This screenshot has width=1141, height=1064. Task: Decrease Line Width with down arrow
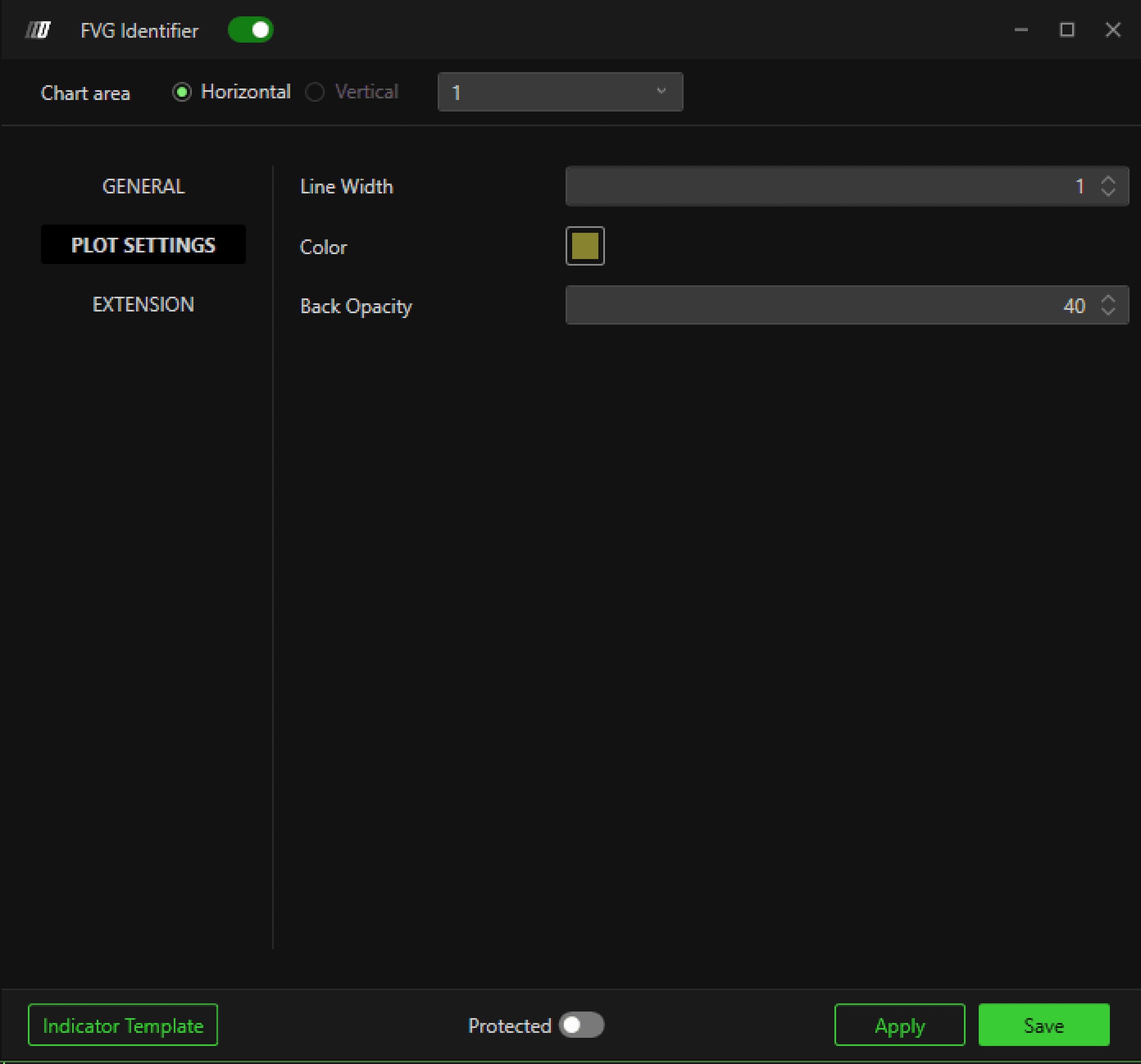pyautogui.click(x=1108, y=192)
